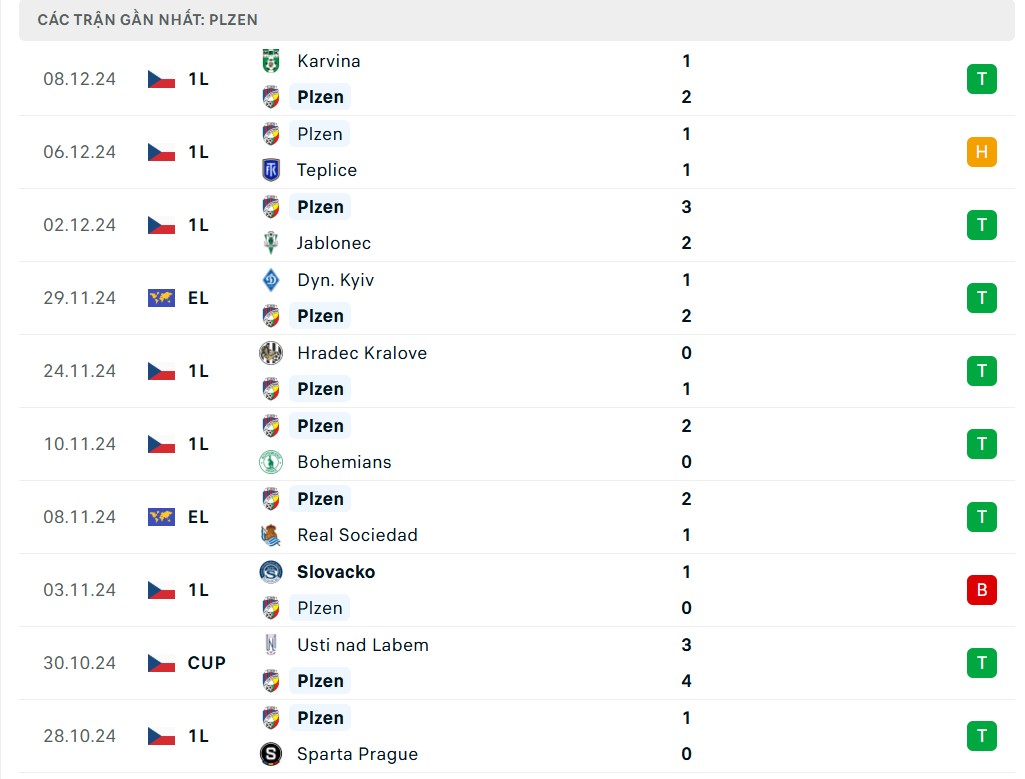Click the Slovacko team crest
Image resolution: width=1025 pixels, height=779 pixels.
pyautogui.click(x=270, y=572)
